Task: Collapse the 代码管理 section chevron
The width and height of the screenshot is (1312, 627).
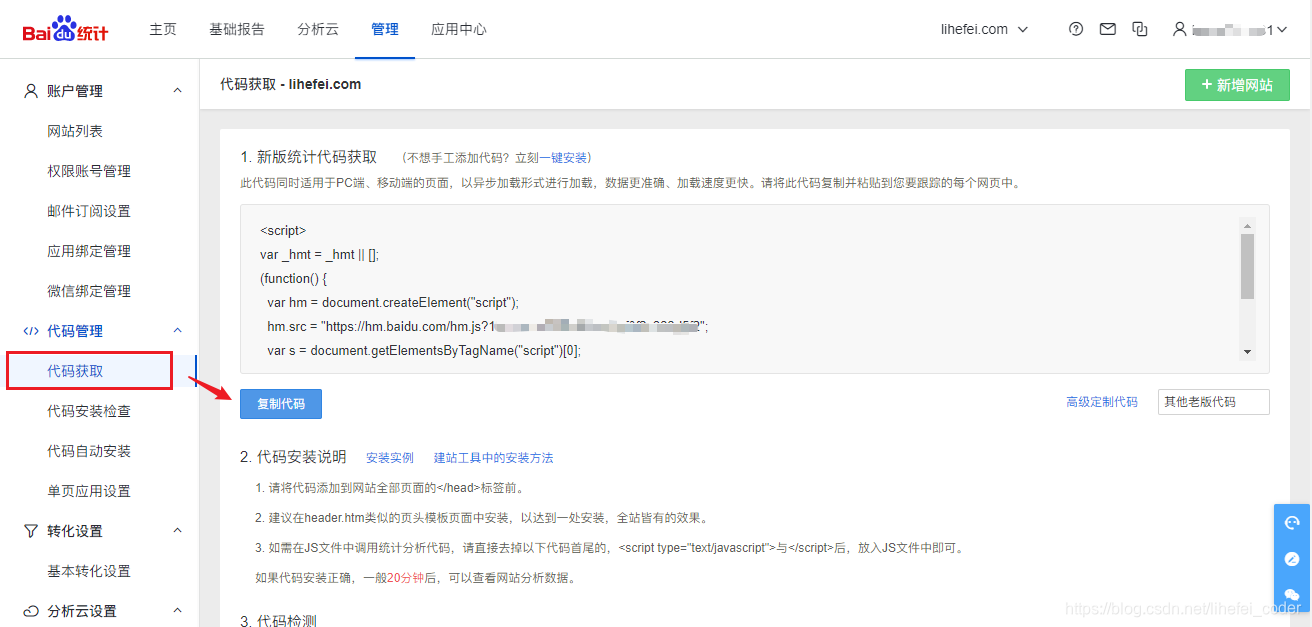Action: click(178, 331)
